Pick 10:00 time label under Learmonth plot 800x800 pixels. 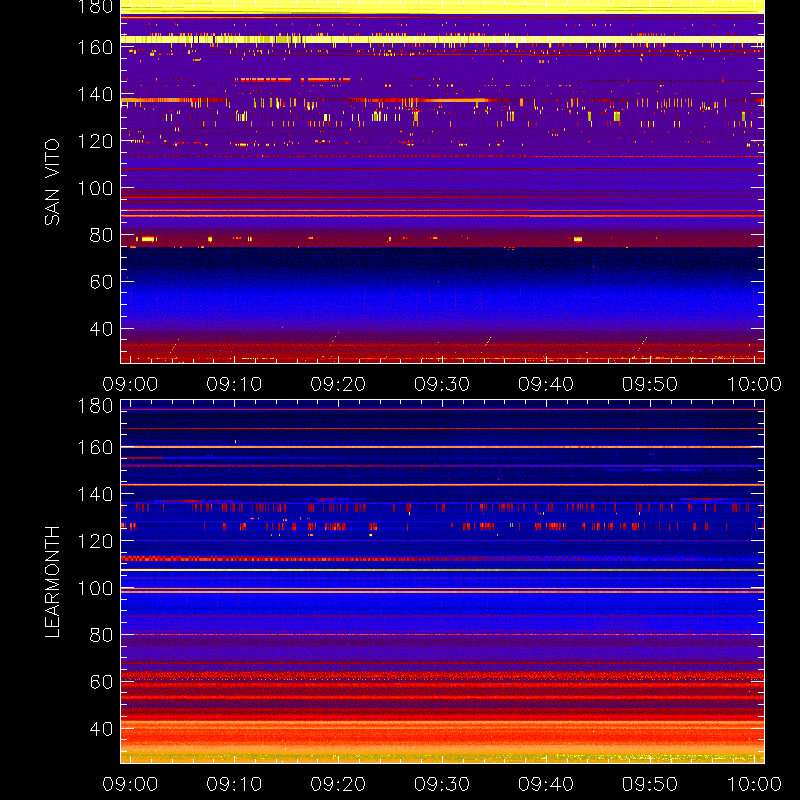[x=754, y=784]
